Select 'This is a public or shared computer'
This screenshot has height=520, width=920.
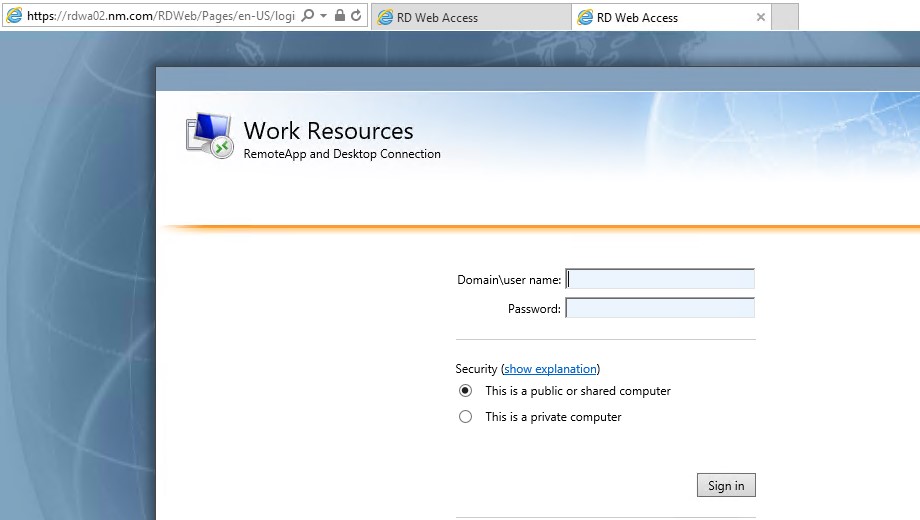pyautogui.click(x=465, y=391)
